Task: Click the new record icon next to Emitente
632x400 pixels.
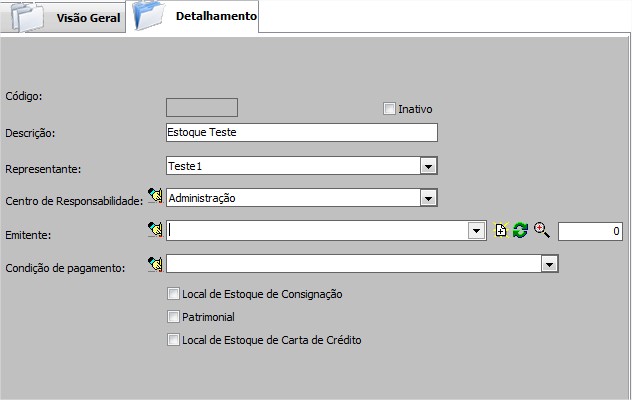Action: tap(502, 231)
